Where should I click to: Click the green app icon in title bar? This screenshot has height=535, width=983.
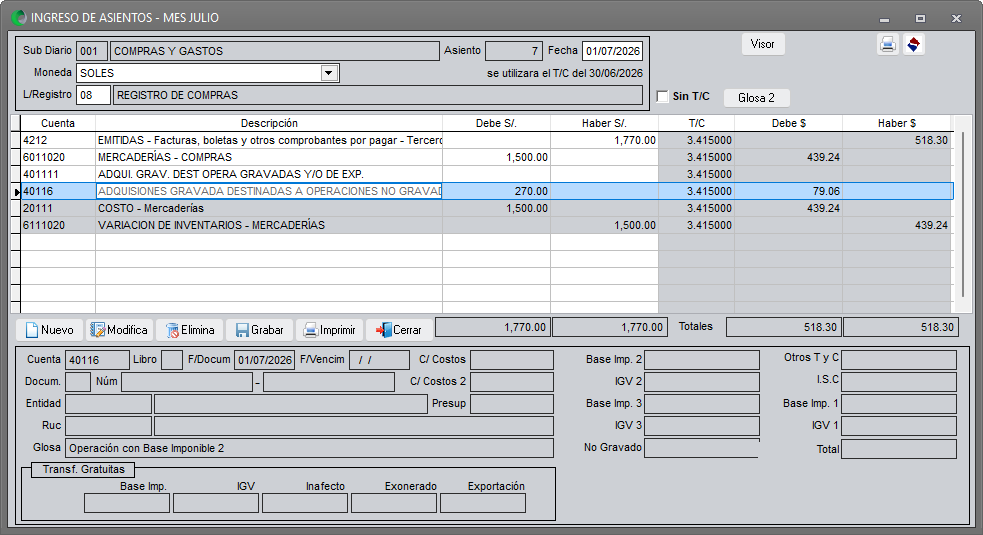tap(19, 18)
